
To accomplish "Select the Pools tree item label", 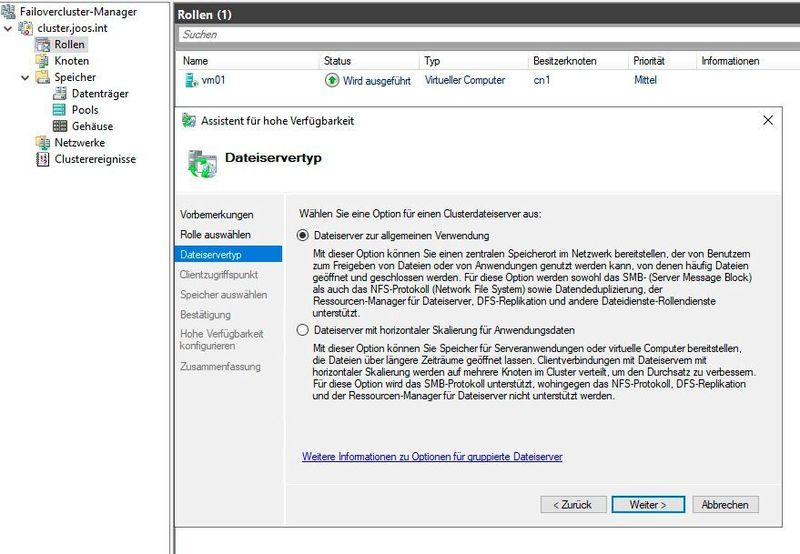I will [x=85, y=110].
